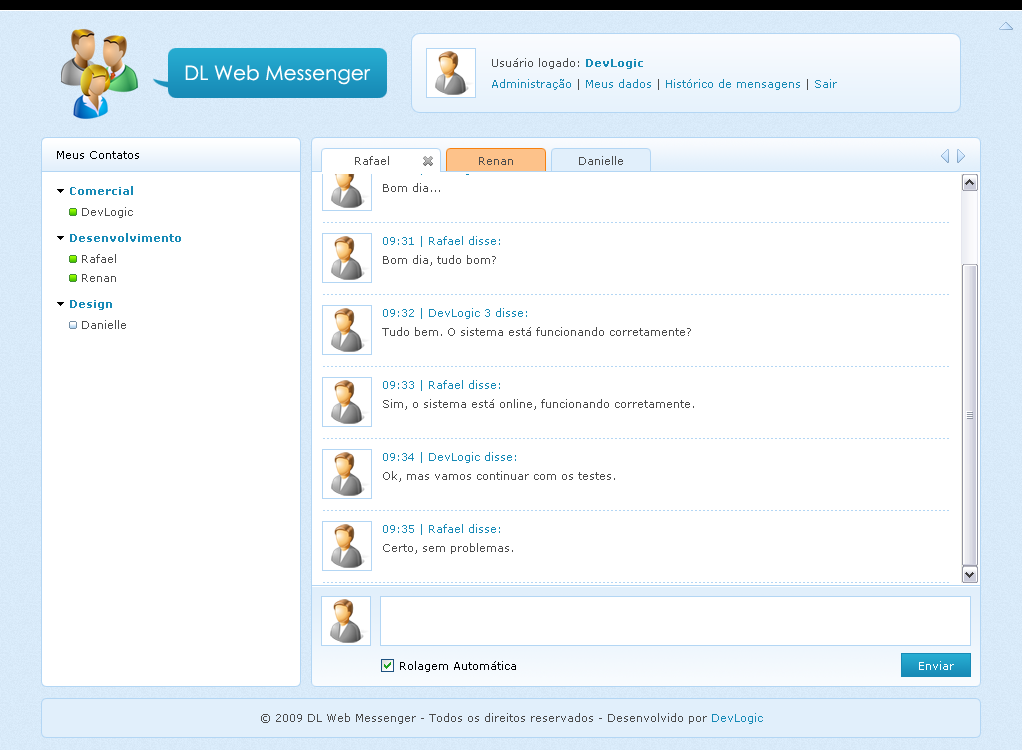1022x750 pixels.
Task: Select contact DevLogic in Comercial
Action: [107, 212]
